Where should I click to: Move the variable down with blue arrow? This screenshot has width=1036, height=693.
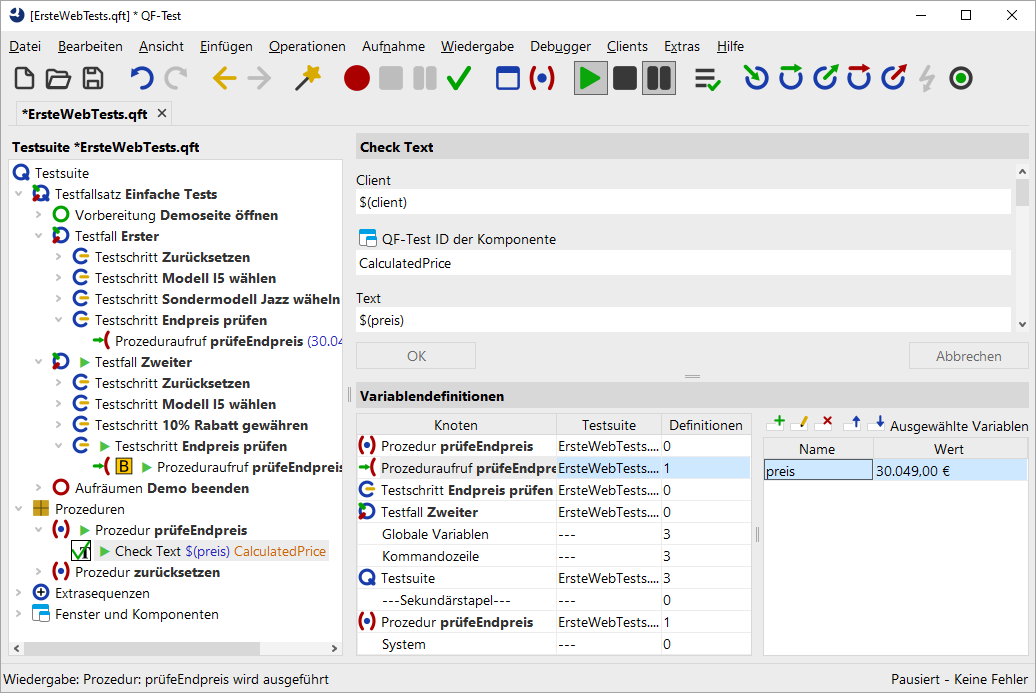879,422
